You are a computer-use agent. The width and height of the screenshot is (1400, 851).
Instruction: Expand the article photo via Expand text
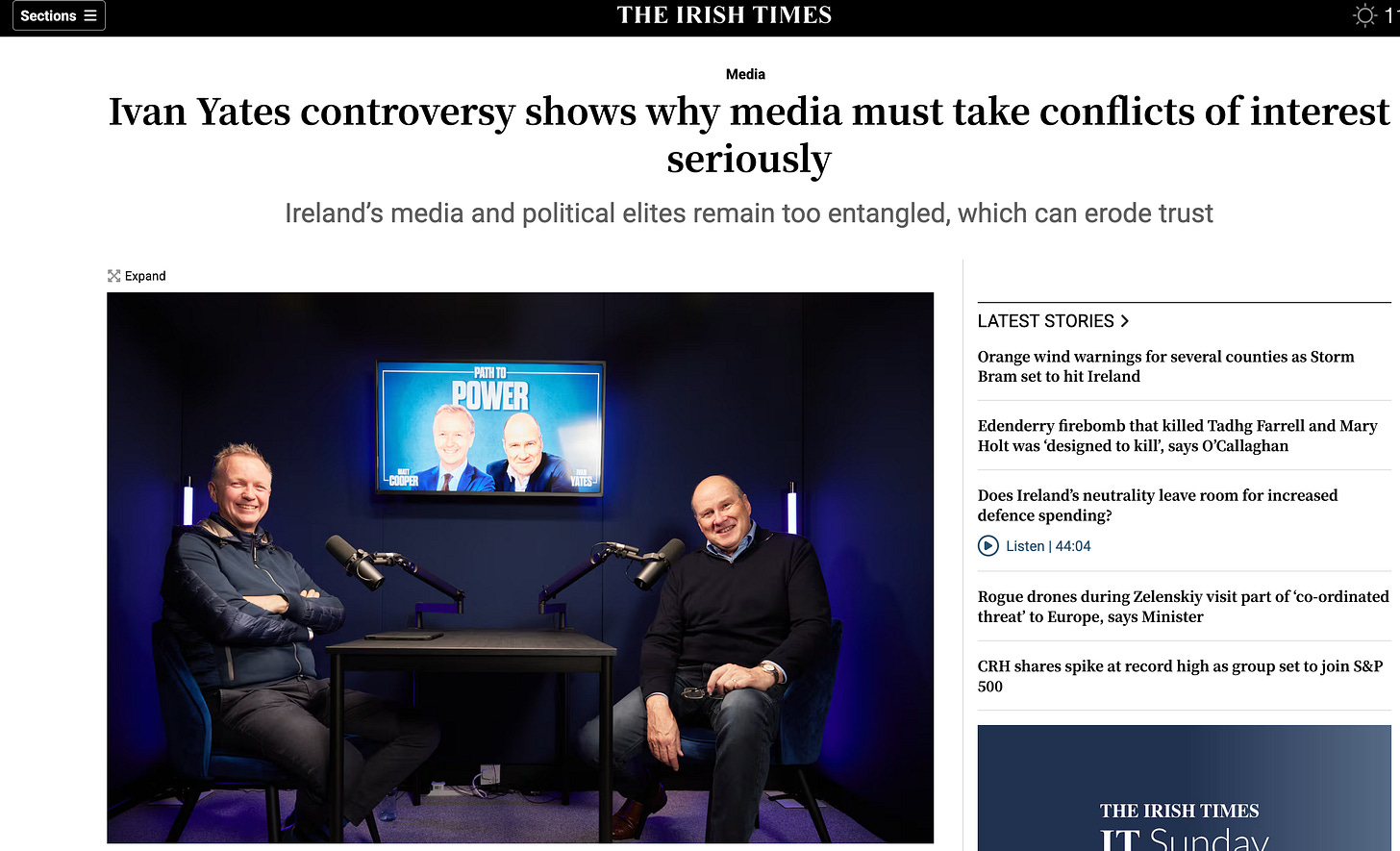145,276
